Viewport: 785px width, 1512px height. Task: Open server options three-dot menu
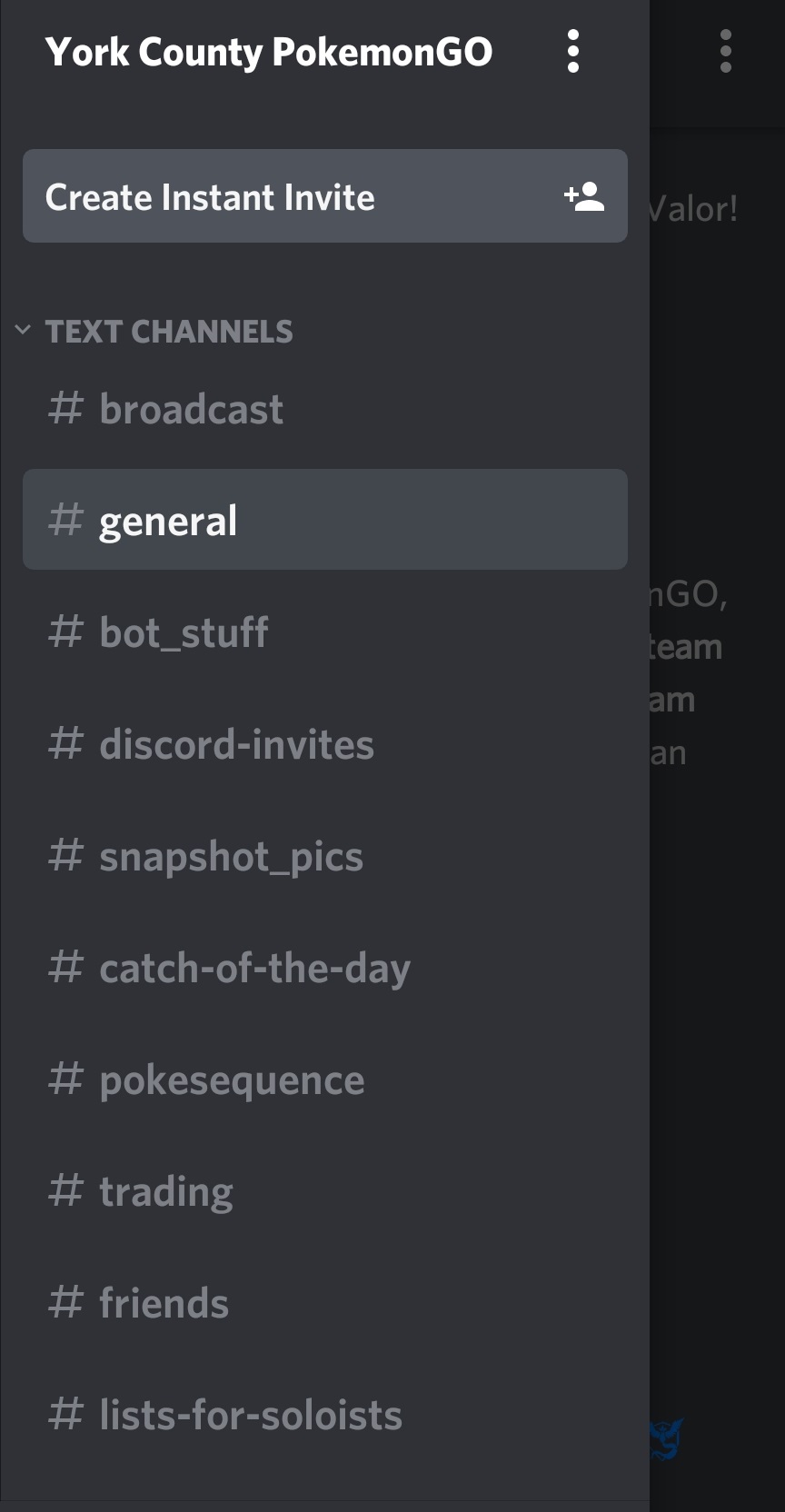[572, 51]
